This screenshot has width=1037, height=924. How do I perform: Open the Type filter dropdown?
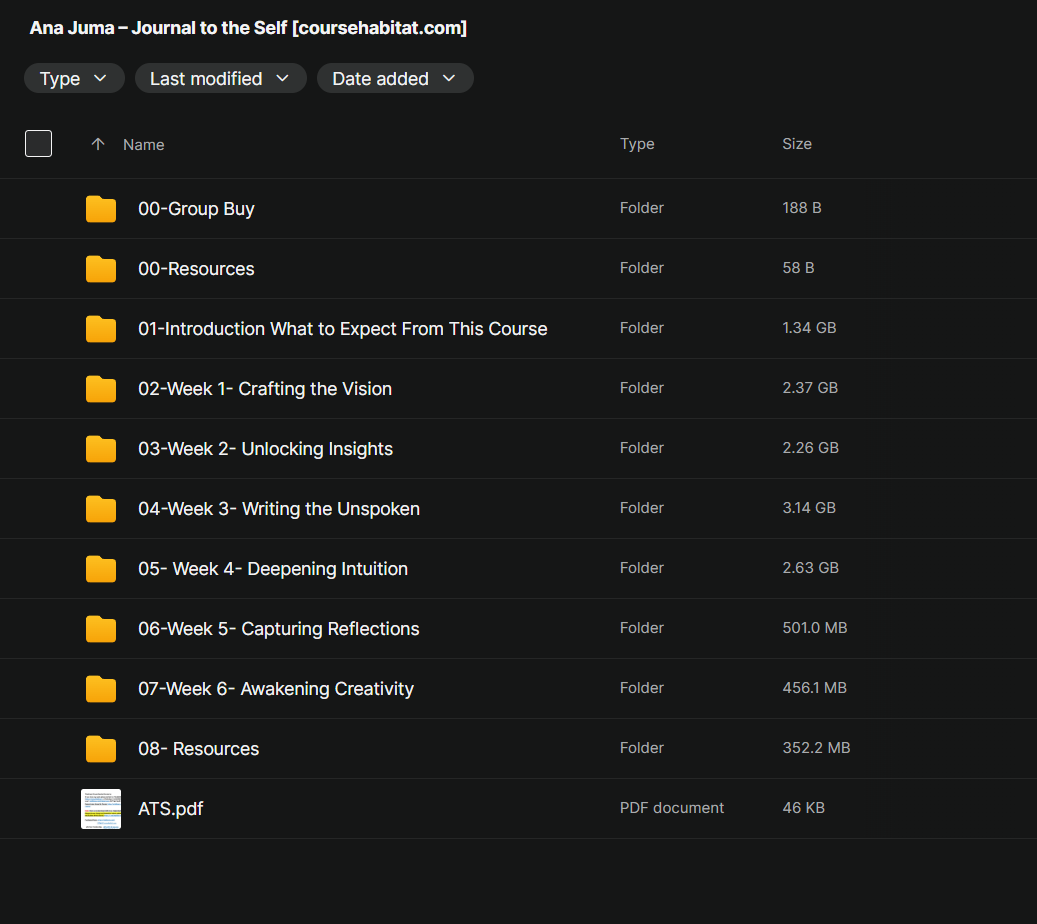pyautogui.click(x=74, y=79)
